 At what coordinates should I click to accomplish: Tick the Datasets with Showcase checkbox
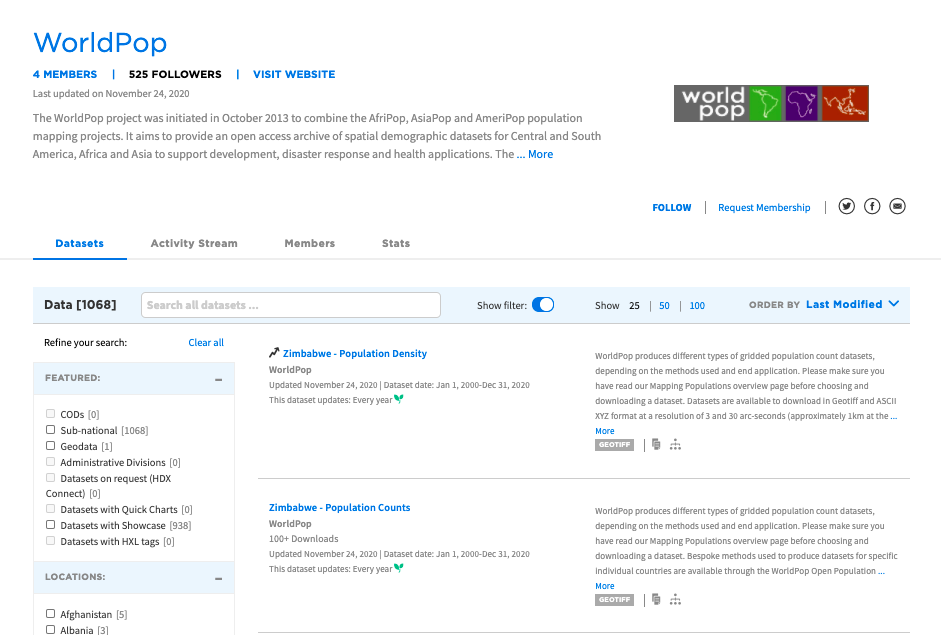tap(51, 525)
